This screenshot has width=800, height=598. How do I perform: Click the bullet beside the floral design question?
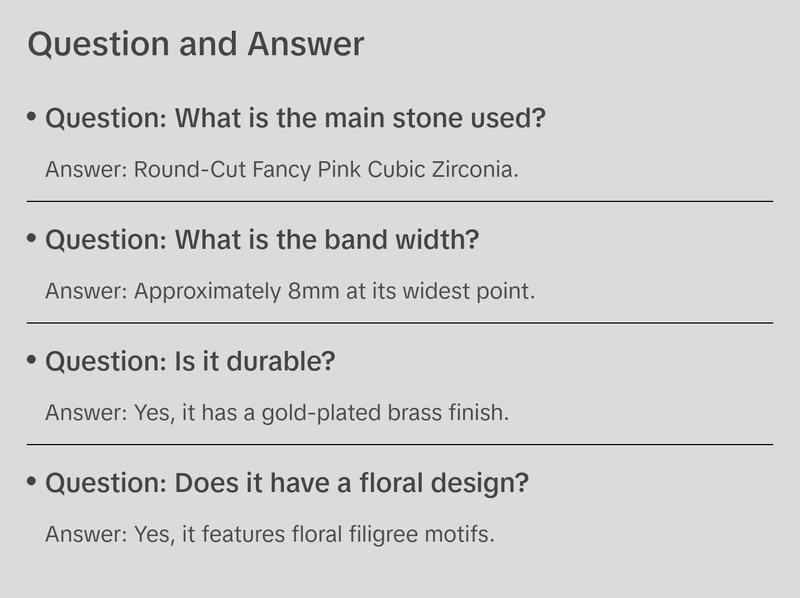pyautogui.click(x=32, y=482)
